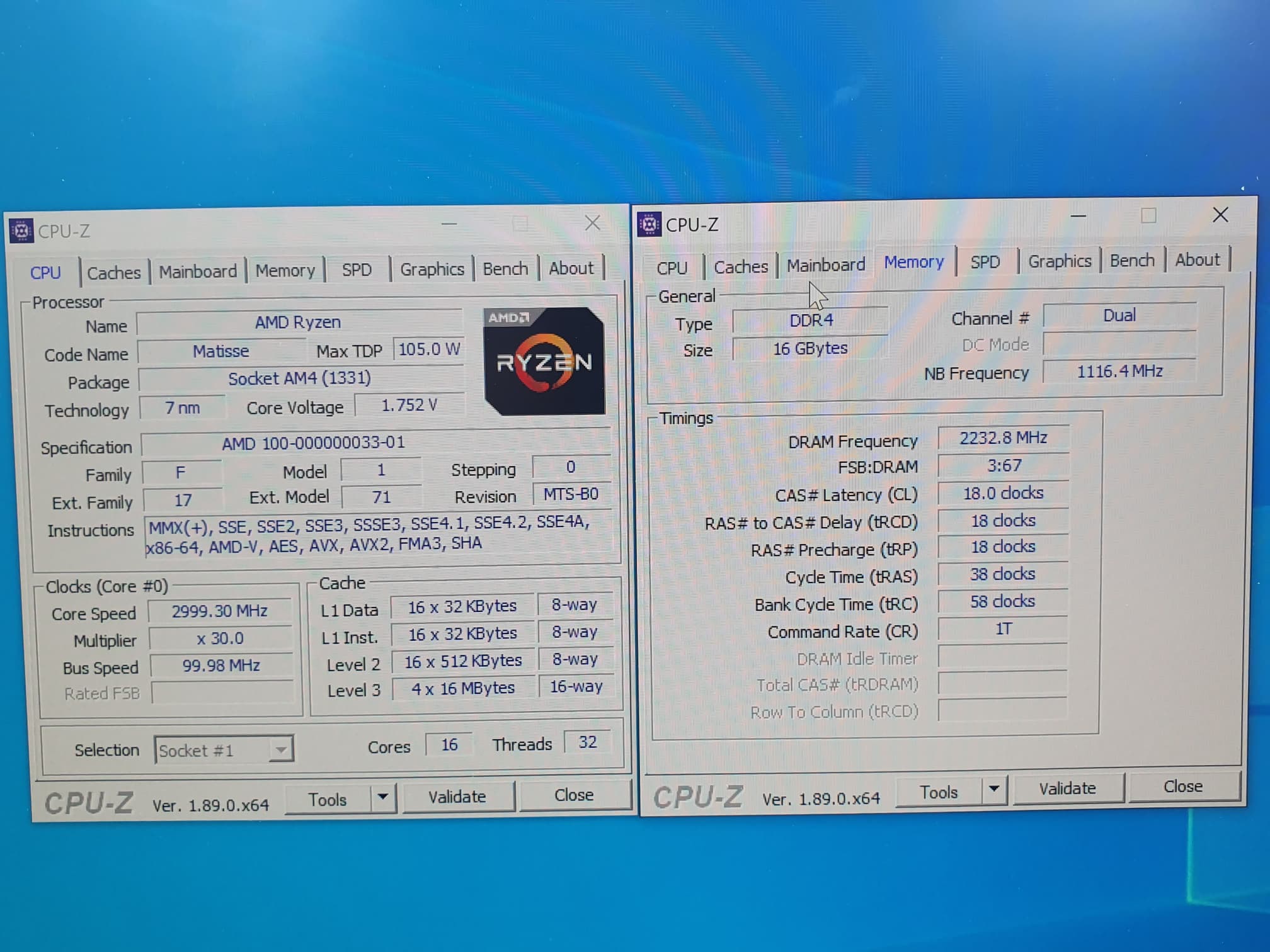Select the Memory tab in right CPU-Z window
The width and height of the screenshot is (1270, 952).
[914, 262]
